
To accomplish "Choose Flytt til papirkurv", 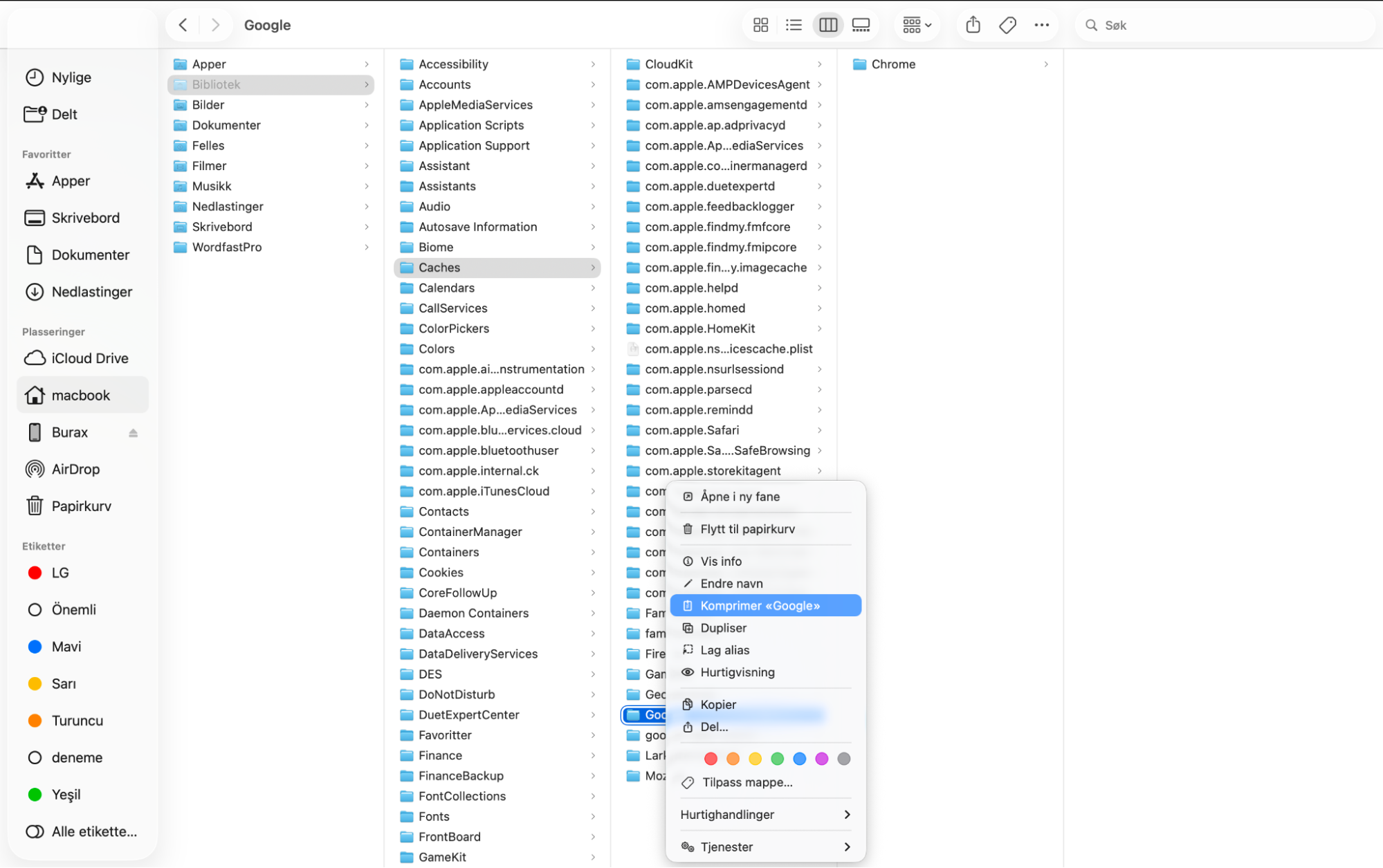I will pos(765,529).
